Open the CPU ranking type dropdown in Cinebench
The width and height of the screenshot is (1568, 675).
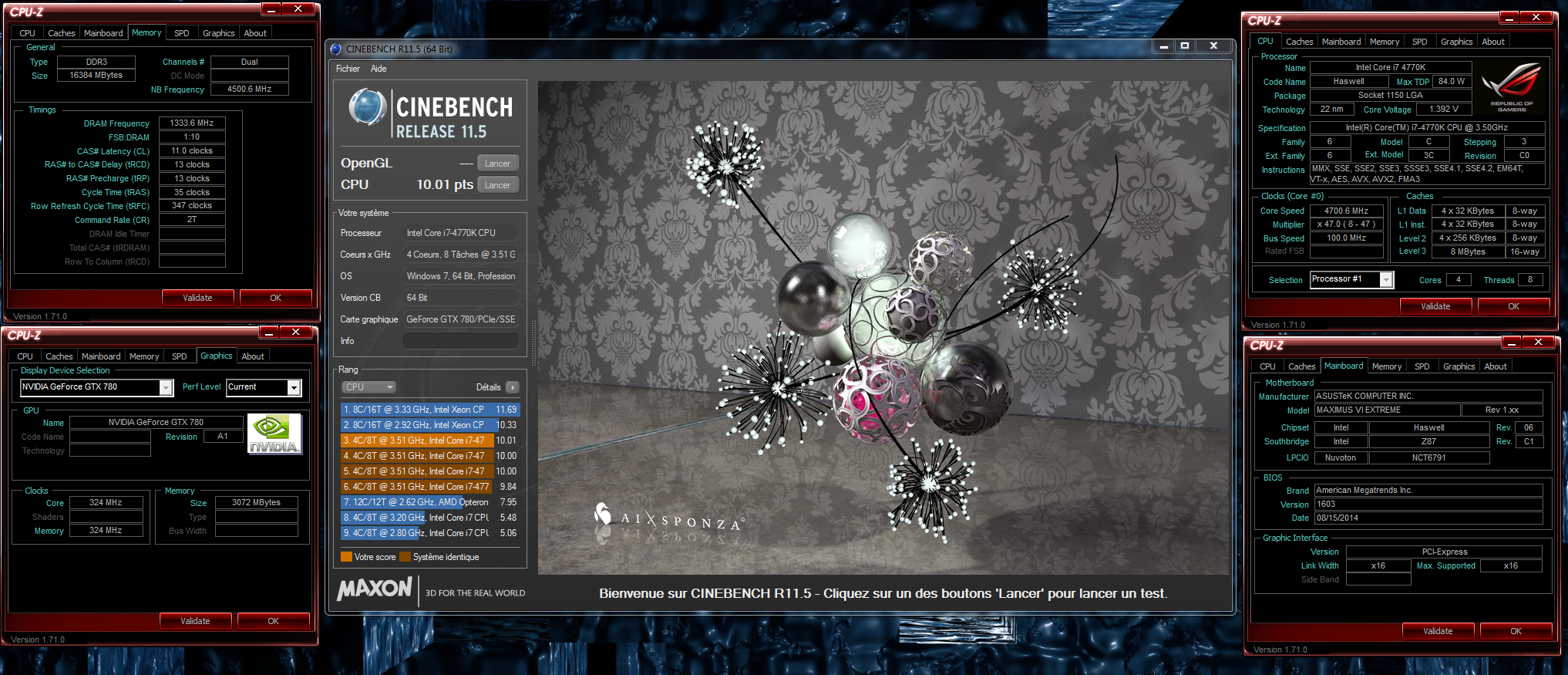point(368,387)
